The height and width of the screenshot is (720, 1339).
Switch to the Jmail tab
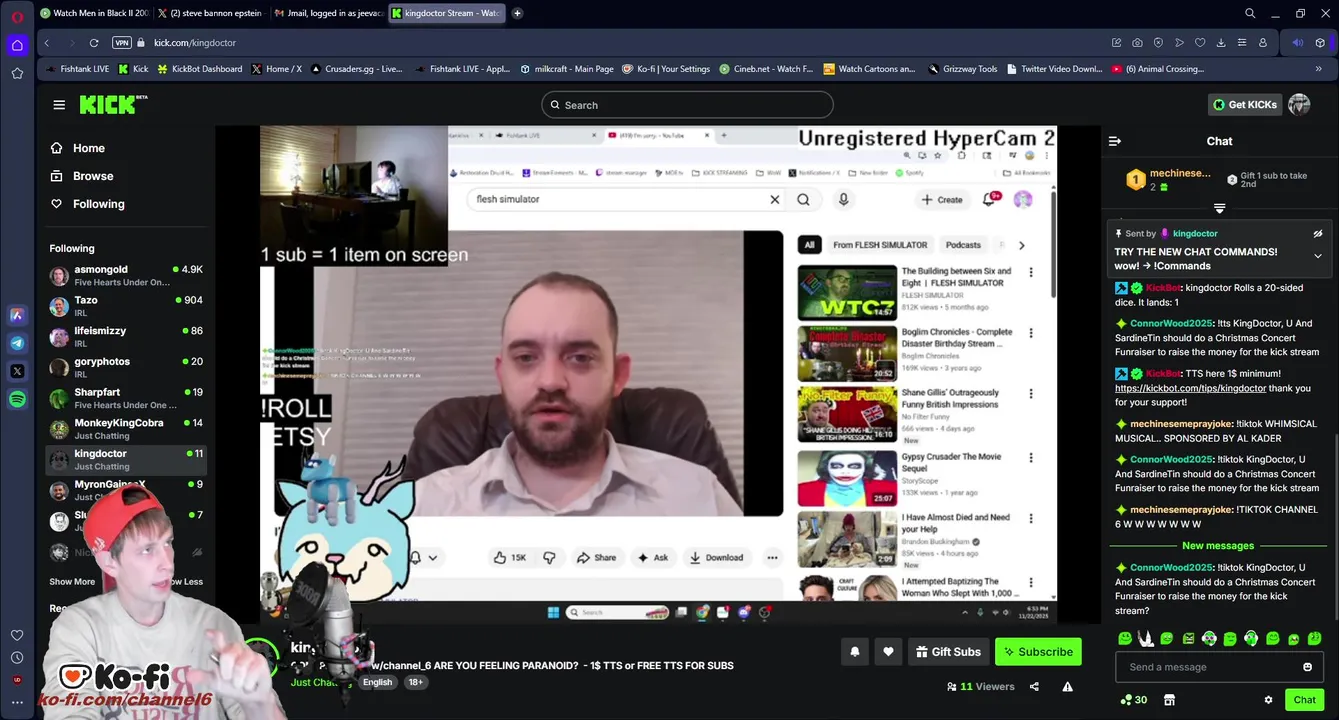click(x=328, y=13)
